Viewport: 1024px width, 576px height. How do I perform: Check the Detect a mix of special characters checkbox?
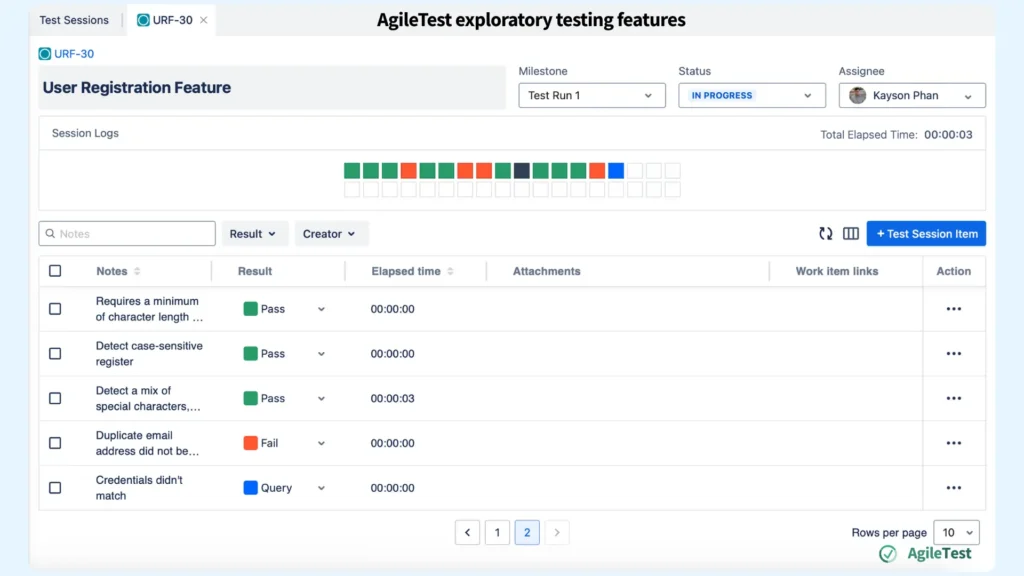[x=55, y=398]
